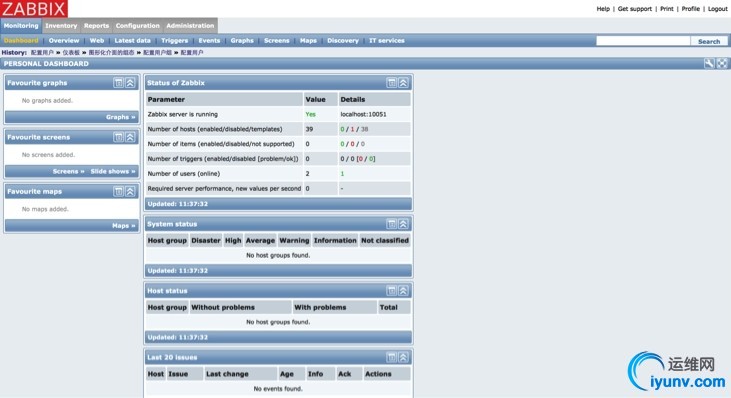Click 'No graphs added.' text

47,101
